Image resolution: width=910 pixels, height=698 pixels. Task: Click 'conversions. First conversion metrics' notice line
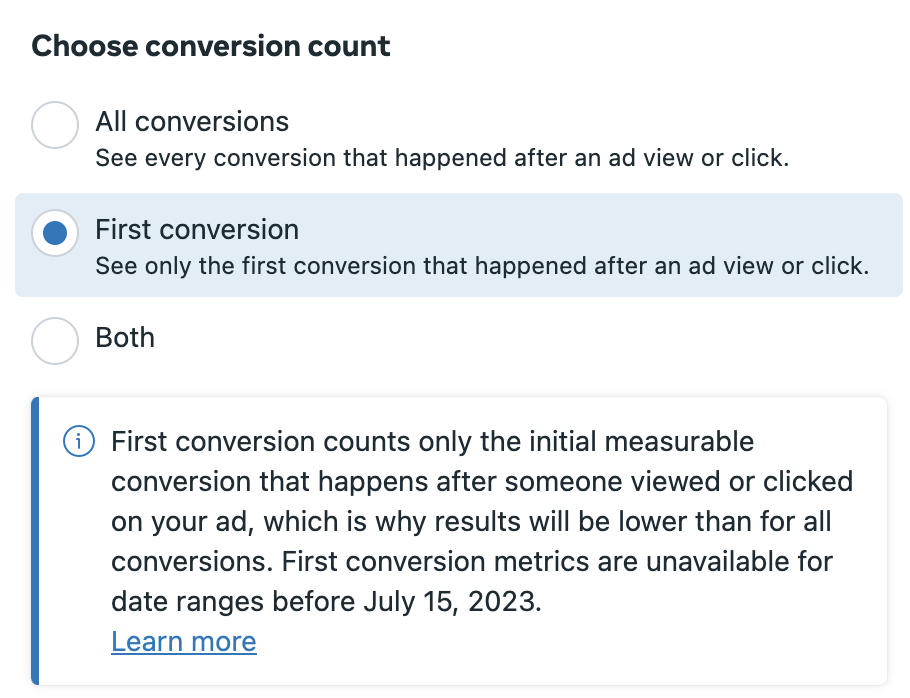coord(472,562)
